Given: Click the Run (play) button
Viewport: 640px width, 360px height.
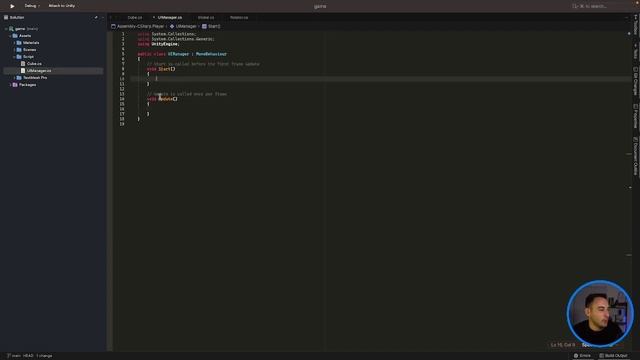Looking at the screenshot, I should (12, 6).
